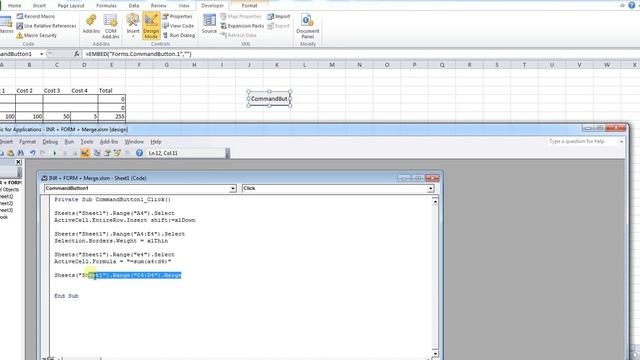
Task: Click the Insert Function fx icon
Action: (x=76, y=54)
